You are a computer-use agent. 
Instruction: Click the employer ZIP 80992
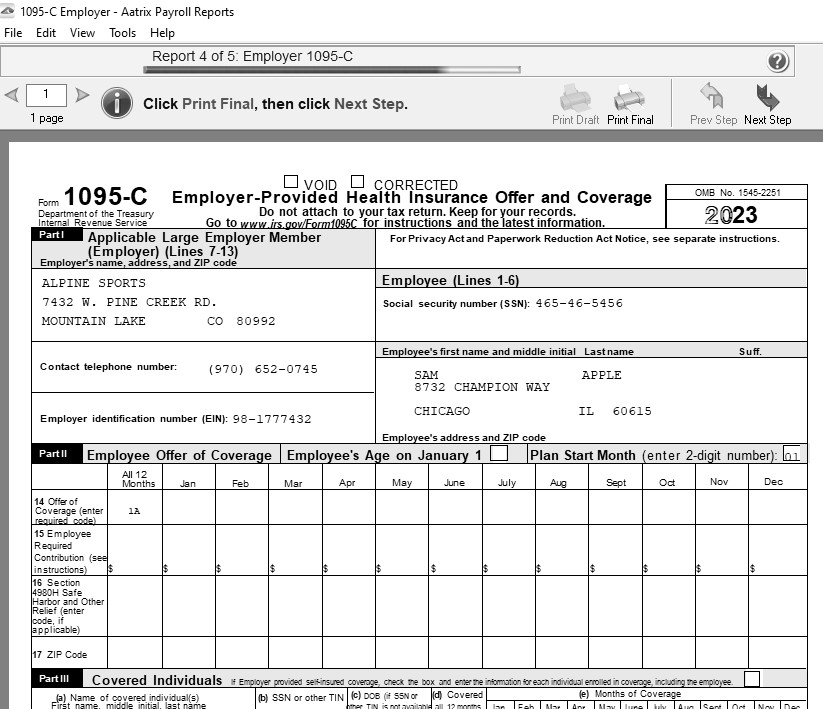pos(256,321)
